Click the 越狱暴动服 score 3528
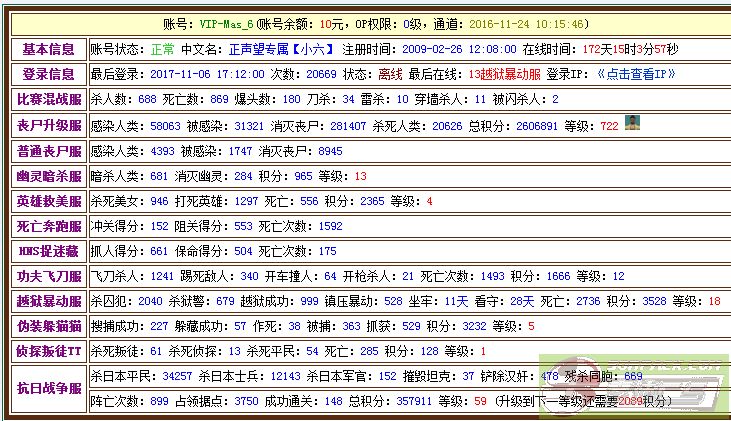This screenshot has height=421, width=731. tap(655, 301)
